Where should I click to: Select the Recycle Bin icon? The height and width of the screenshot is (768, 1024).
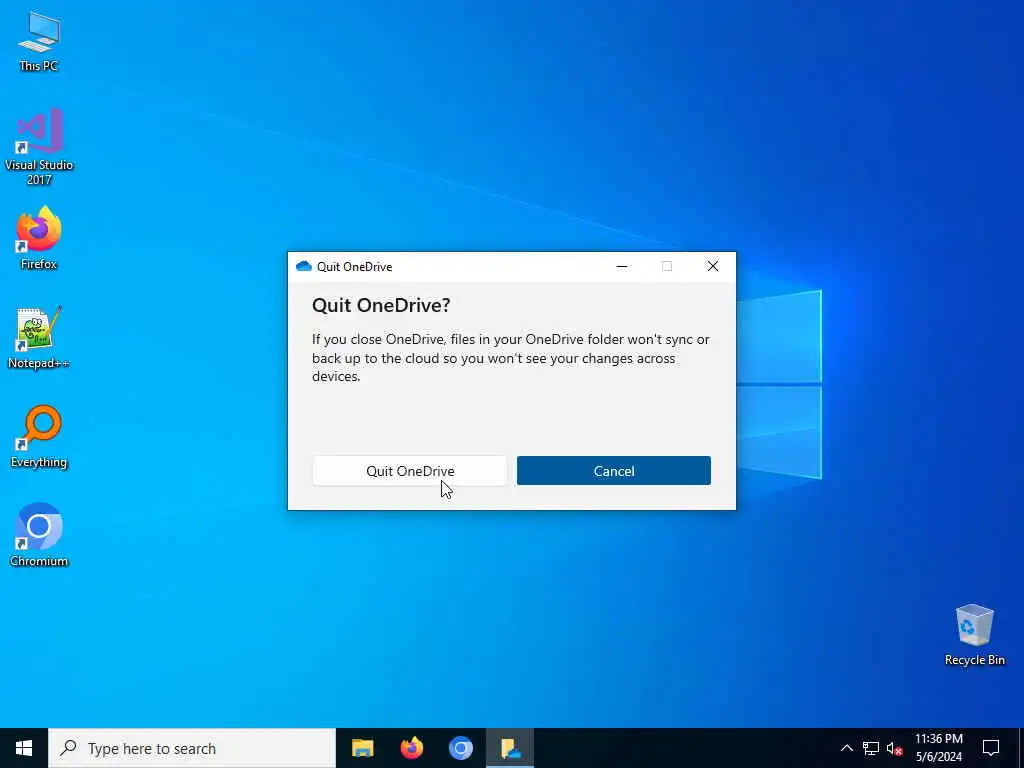tap(974, 635)
